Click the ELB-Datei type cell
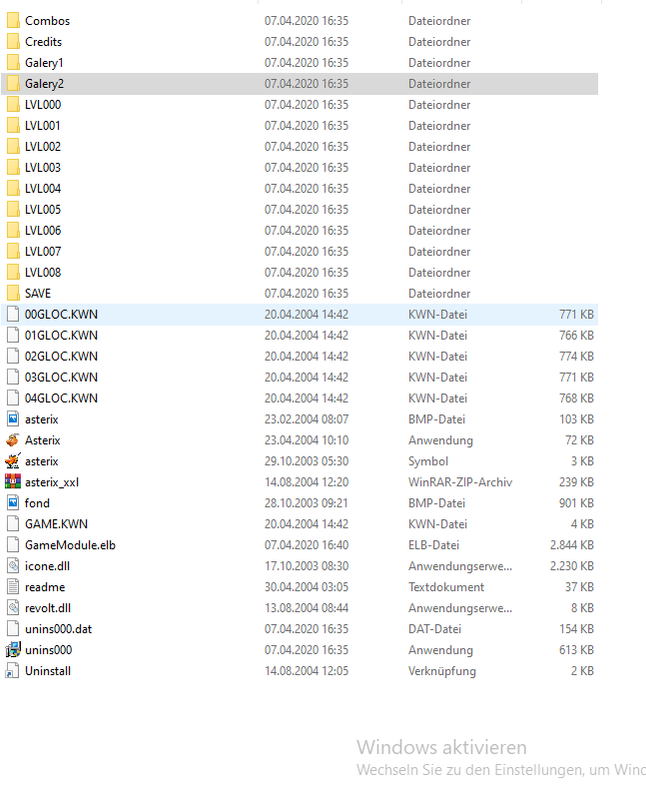 434,545
